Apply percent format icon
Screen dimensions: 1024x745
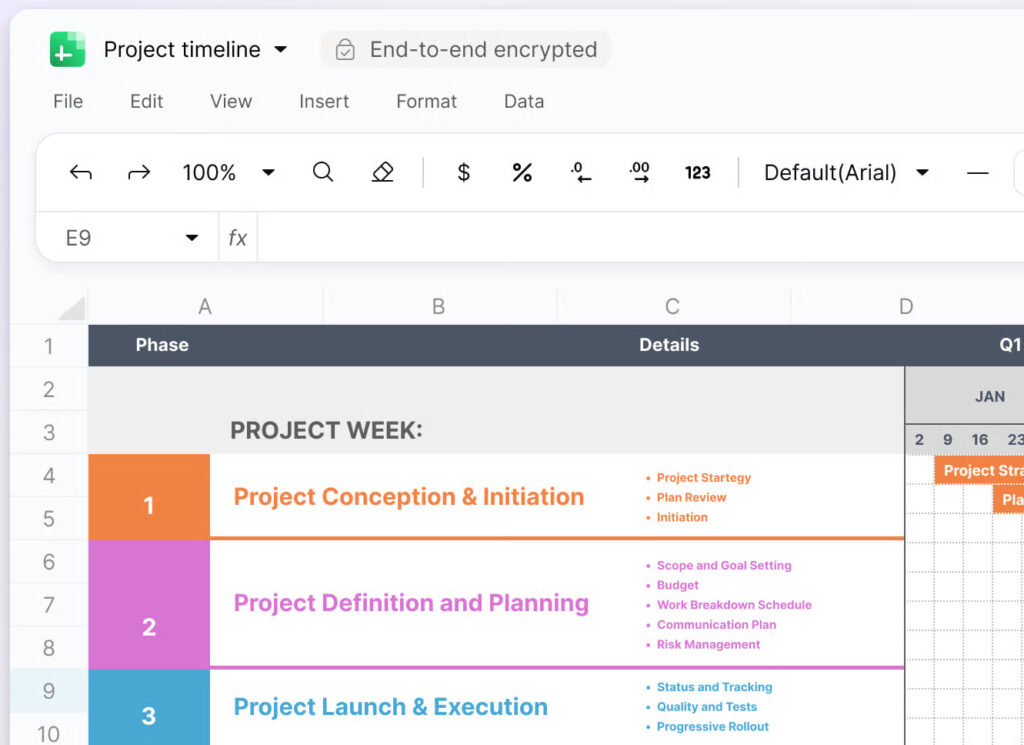point(522,173)
